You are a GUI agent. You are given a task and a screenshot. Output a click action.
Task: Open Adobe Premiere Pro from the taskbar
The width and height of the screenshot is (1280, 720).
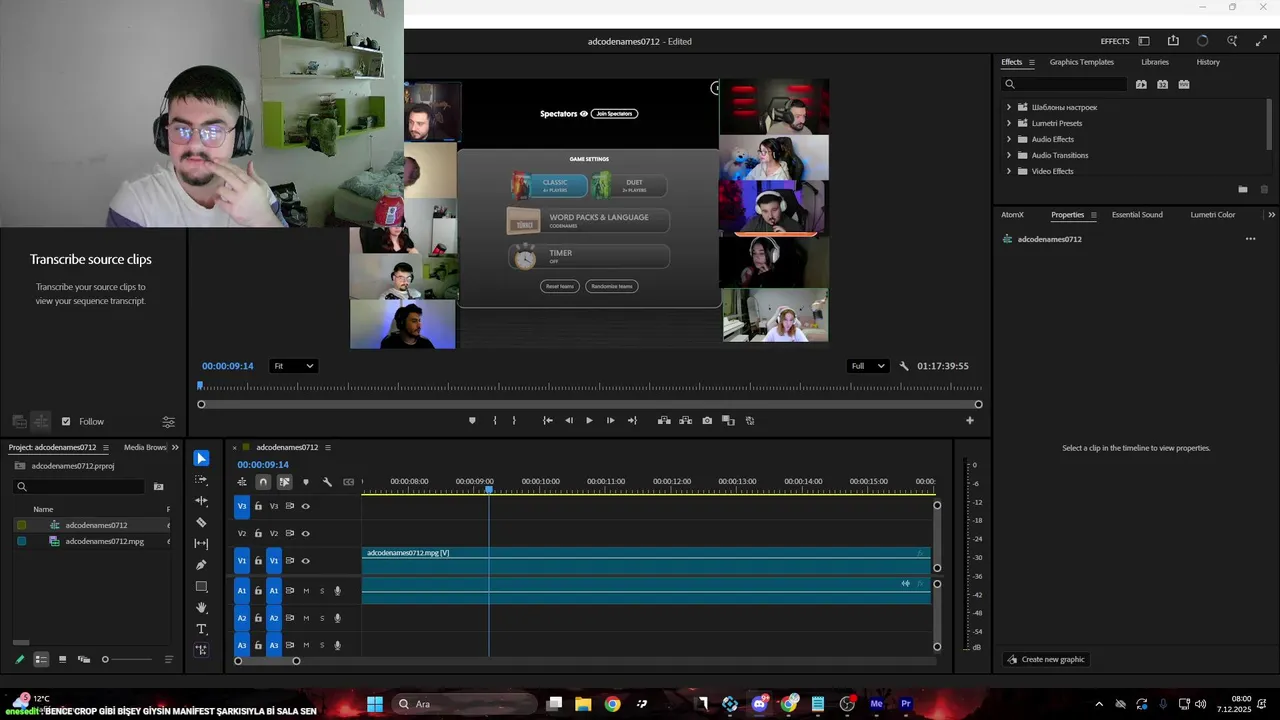pyautogui.click(x=906, y=704)
